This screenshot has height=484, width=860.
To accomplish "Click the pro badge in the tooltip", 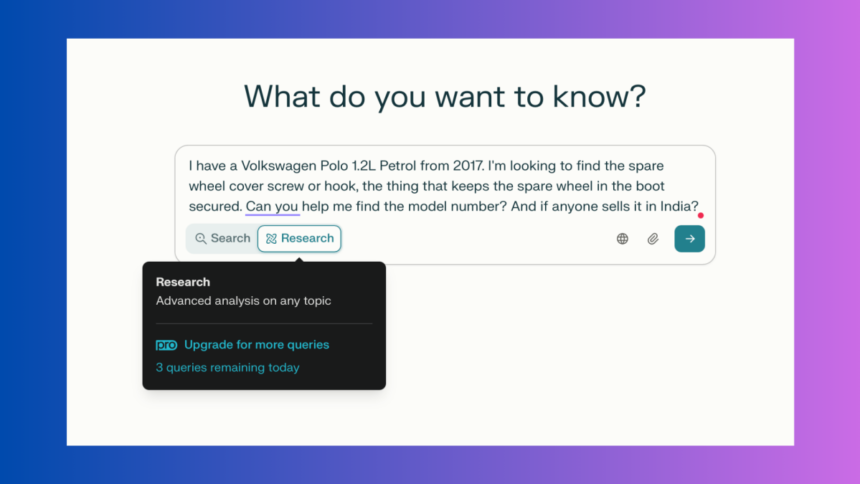I will pyautogui.click(x=166, y=345).
